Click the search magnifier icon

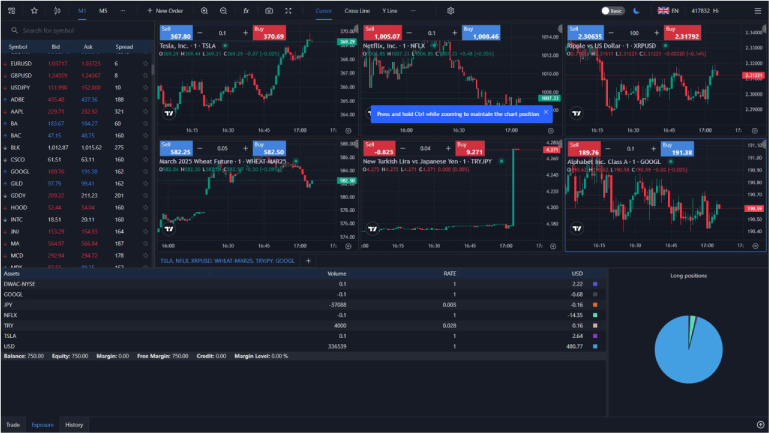point(15,30)
